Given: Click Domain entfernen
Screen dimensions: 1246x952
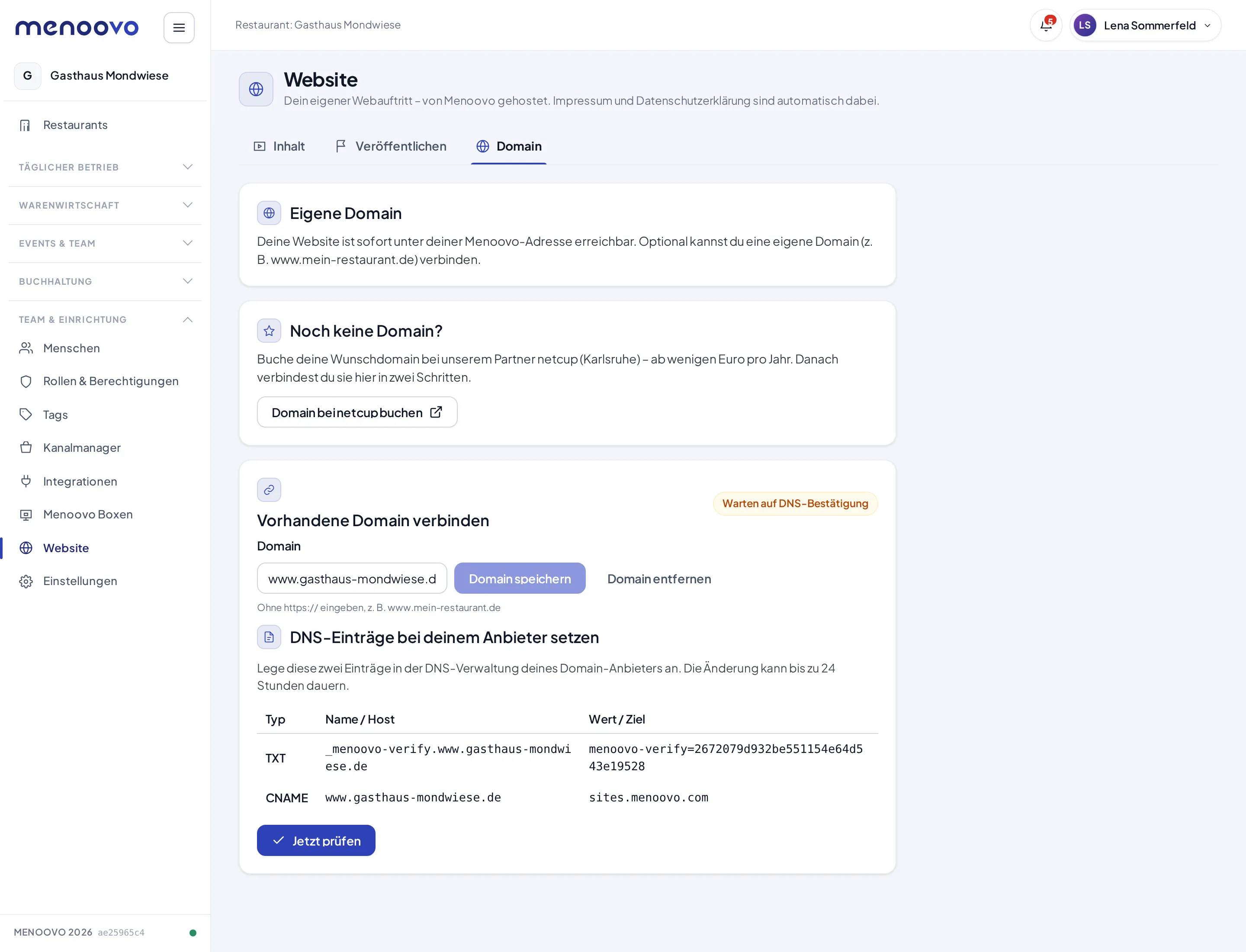Looking at the screenshot, I should click(x=659, y=579).
